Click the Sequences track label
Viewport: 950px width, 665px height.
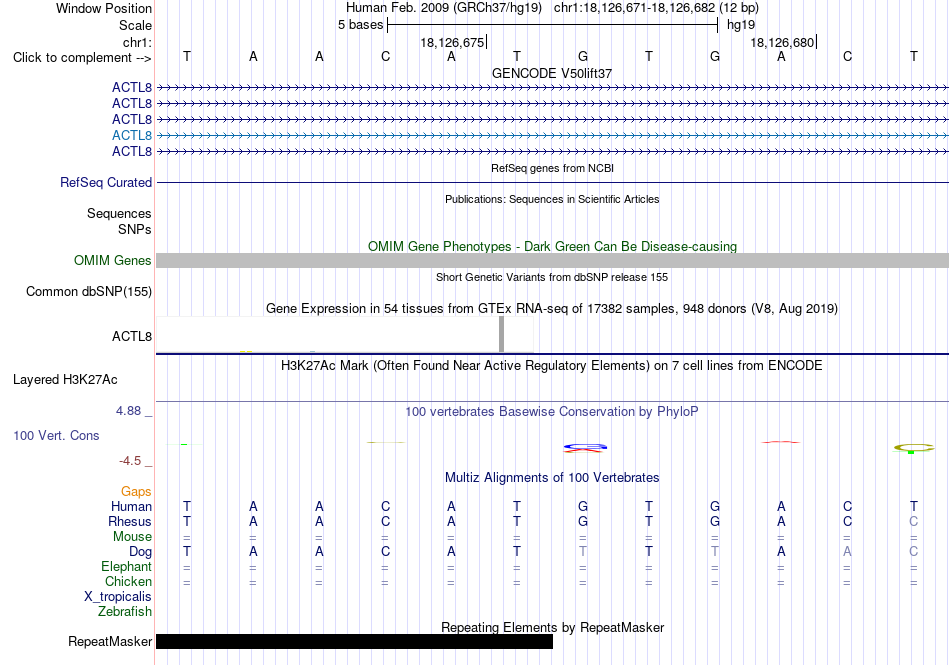pos(119,213)
